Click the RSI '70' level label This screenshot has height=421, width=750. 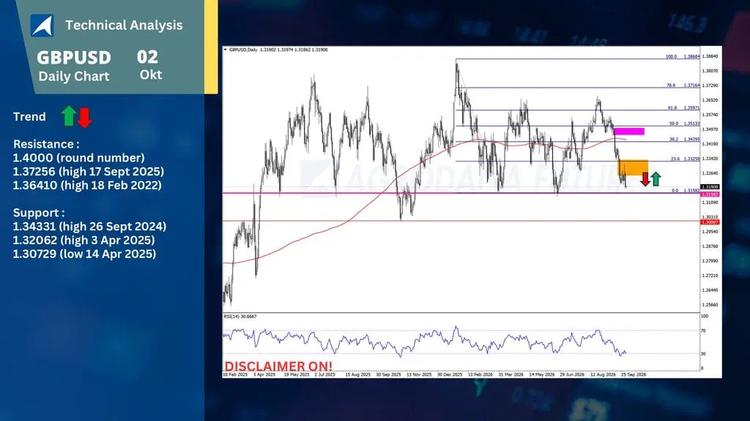click(703, 331)
